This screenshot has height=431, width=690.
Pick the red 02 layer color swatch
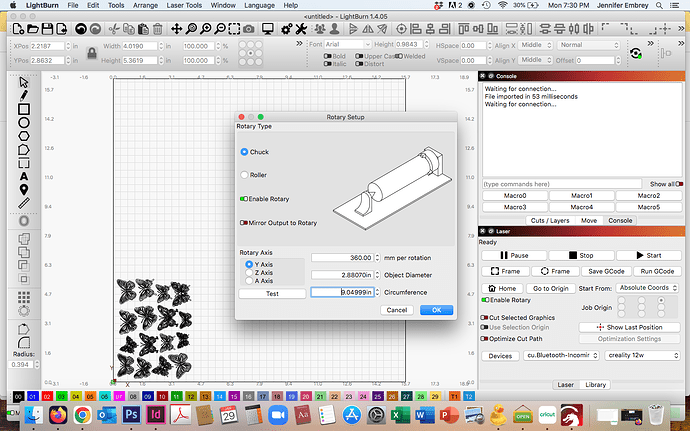[x=47, y=396]
